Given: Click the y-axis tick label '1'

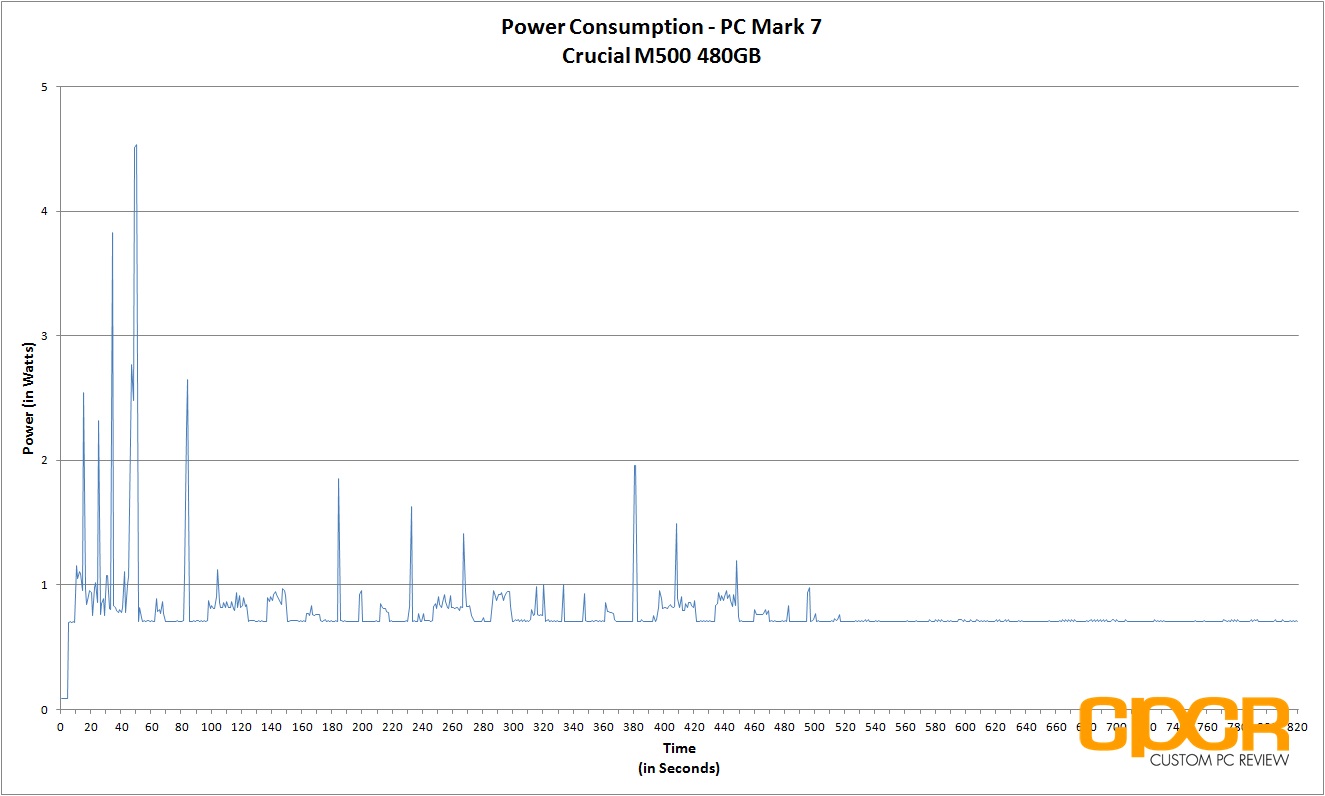Looking at the screenshot, I should tap(46, 585).
